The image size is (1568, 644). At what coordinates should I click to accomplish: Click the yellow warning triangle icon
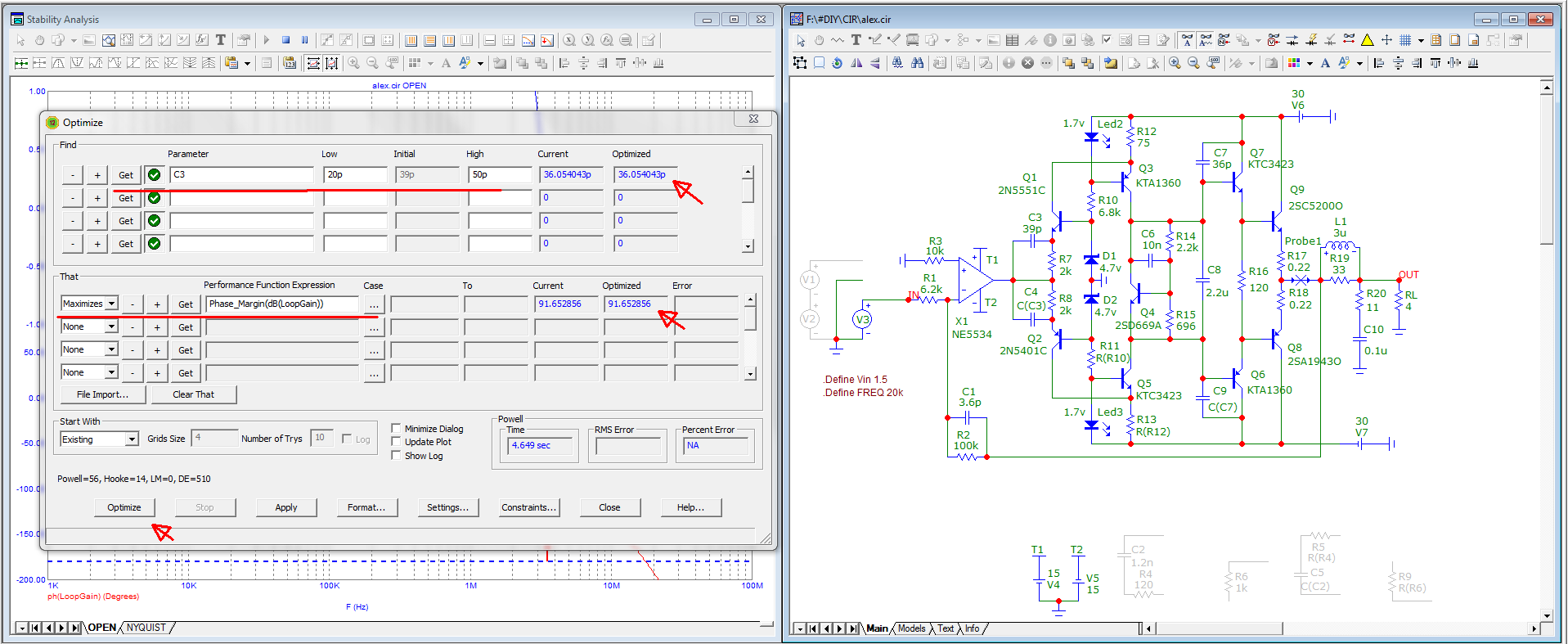[x=1368, y=40]
